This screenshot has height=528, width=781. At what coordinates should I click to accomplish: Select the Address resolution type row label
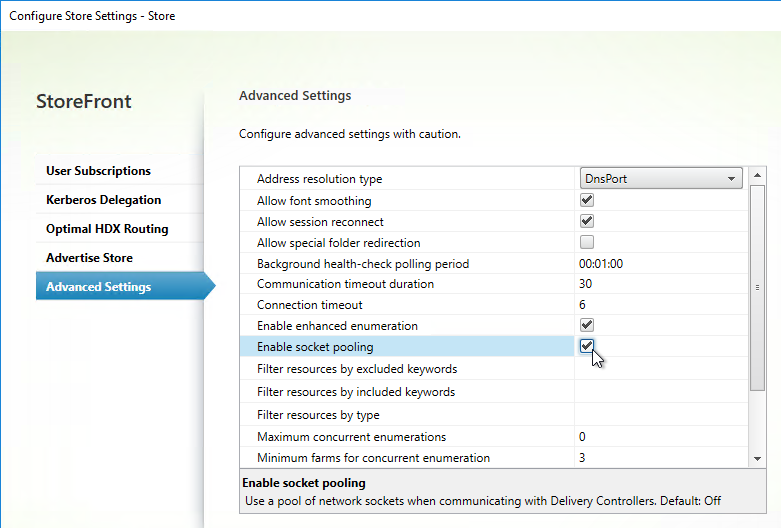(319, 179)
